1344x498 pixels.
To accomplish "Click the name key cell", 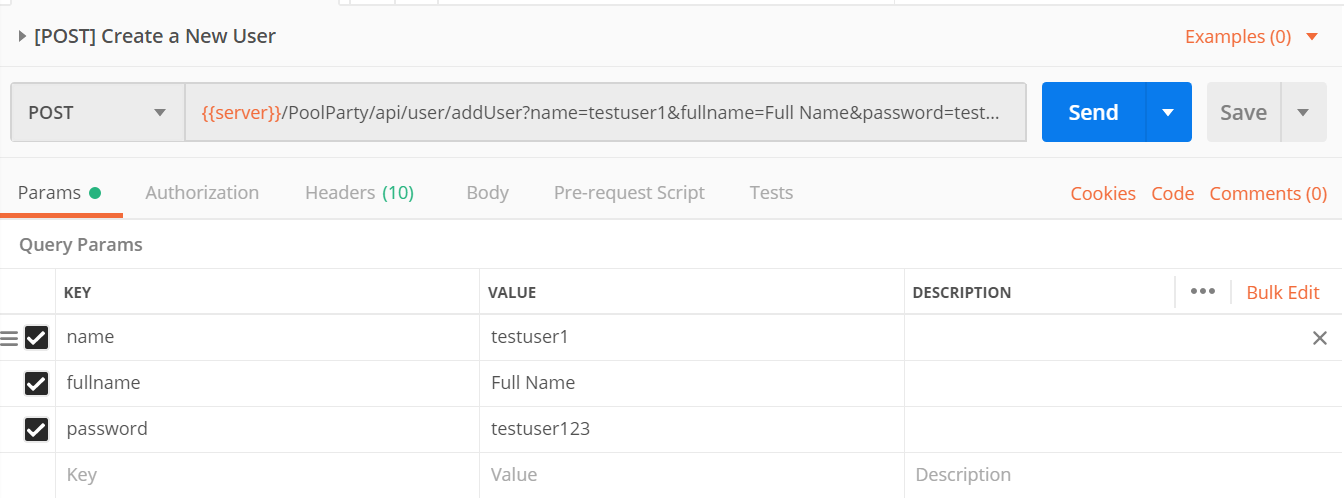I will (267, 337).
